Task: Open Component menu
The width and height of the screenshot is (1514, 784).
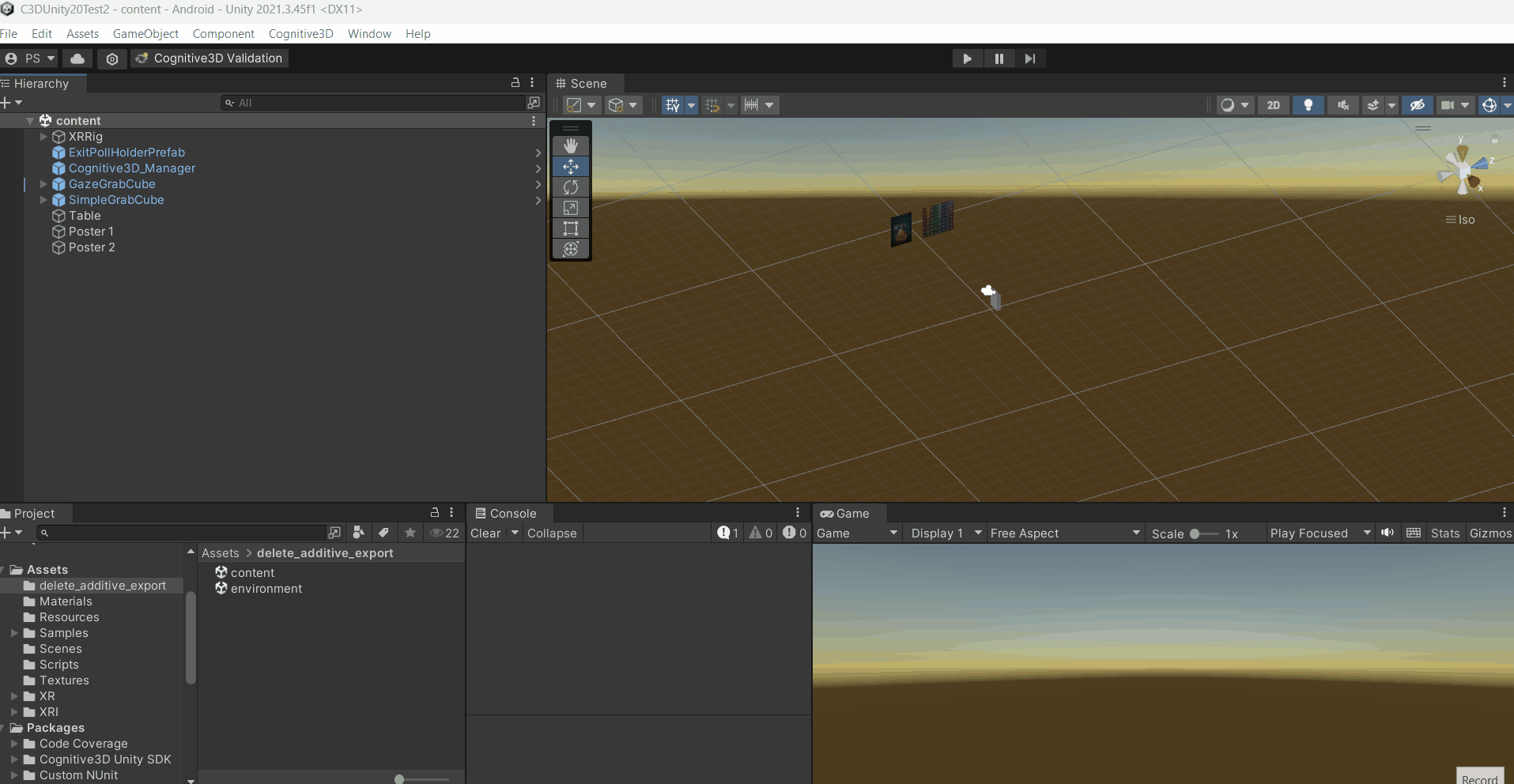Action: coord(223,34)
